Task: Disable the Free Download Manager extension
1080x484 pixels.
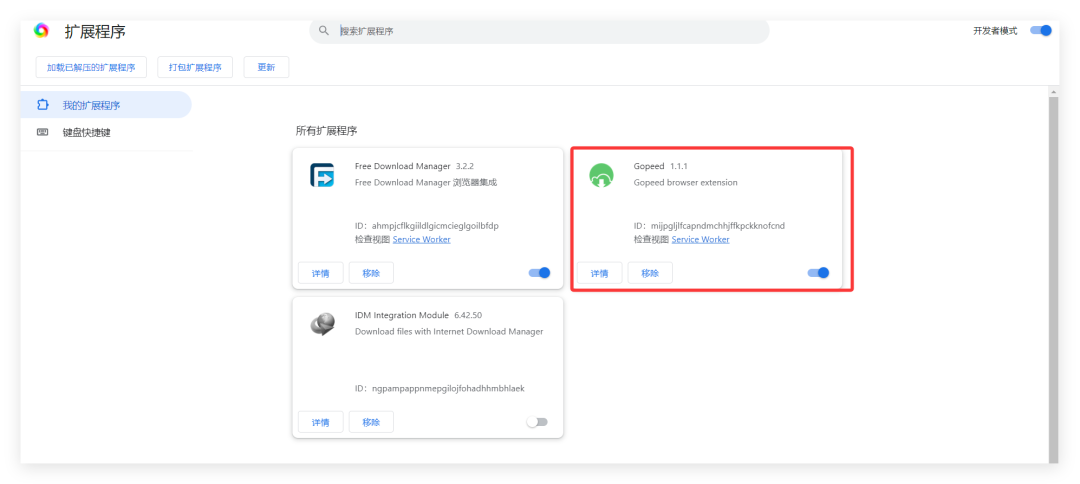Action: [x=539, y=273]
